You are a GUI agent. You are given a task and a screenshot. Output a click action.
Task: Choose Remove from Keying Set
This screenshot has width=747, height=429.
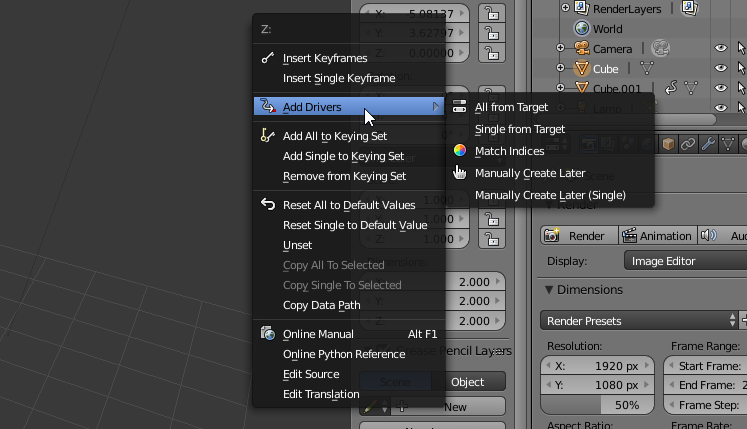344,176
